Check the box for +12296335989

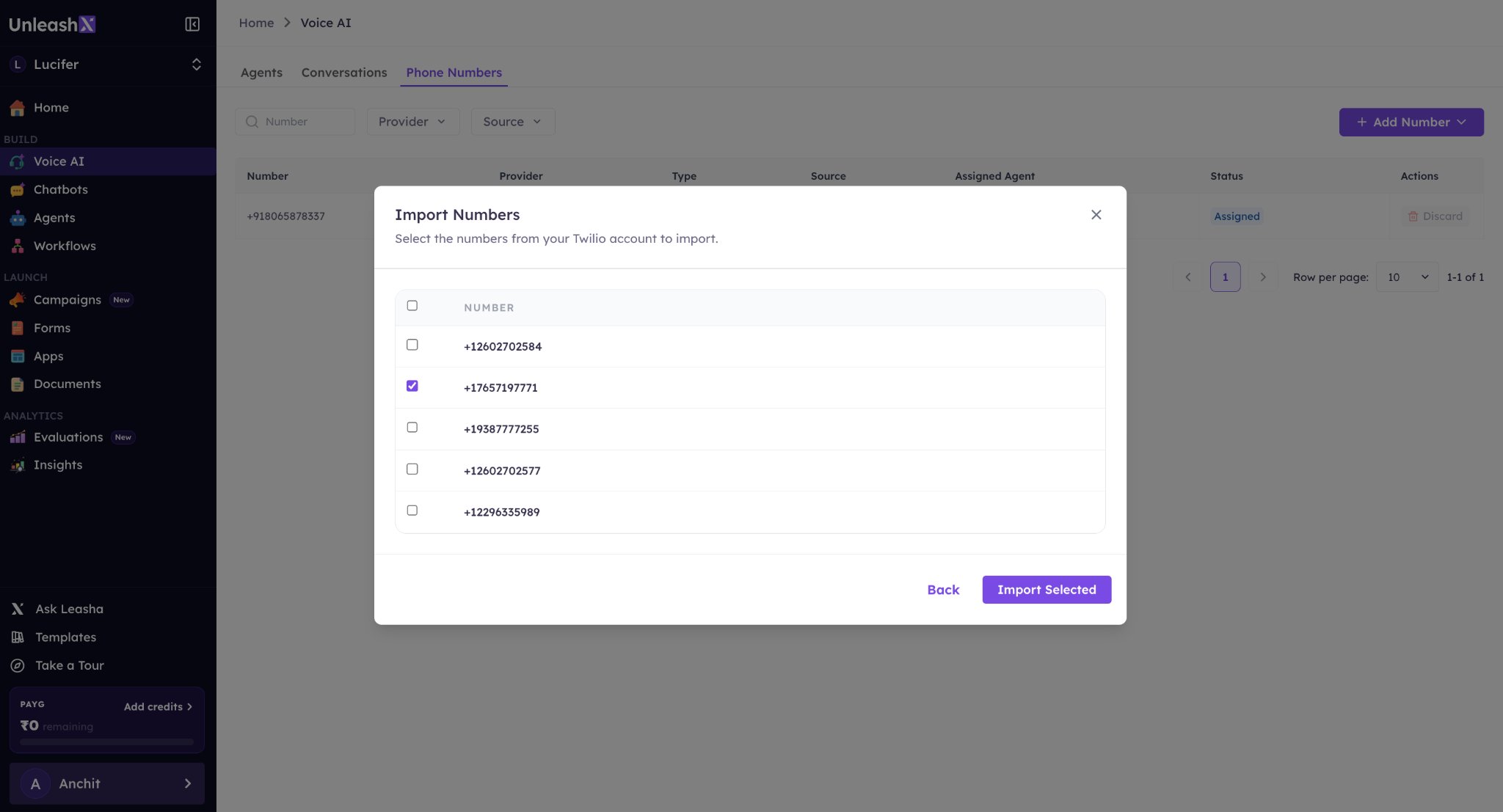coord(412,511)
